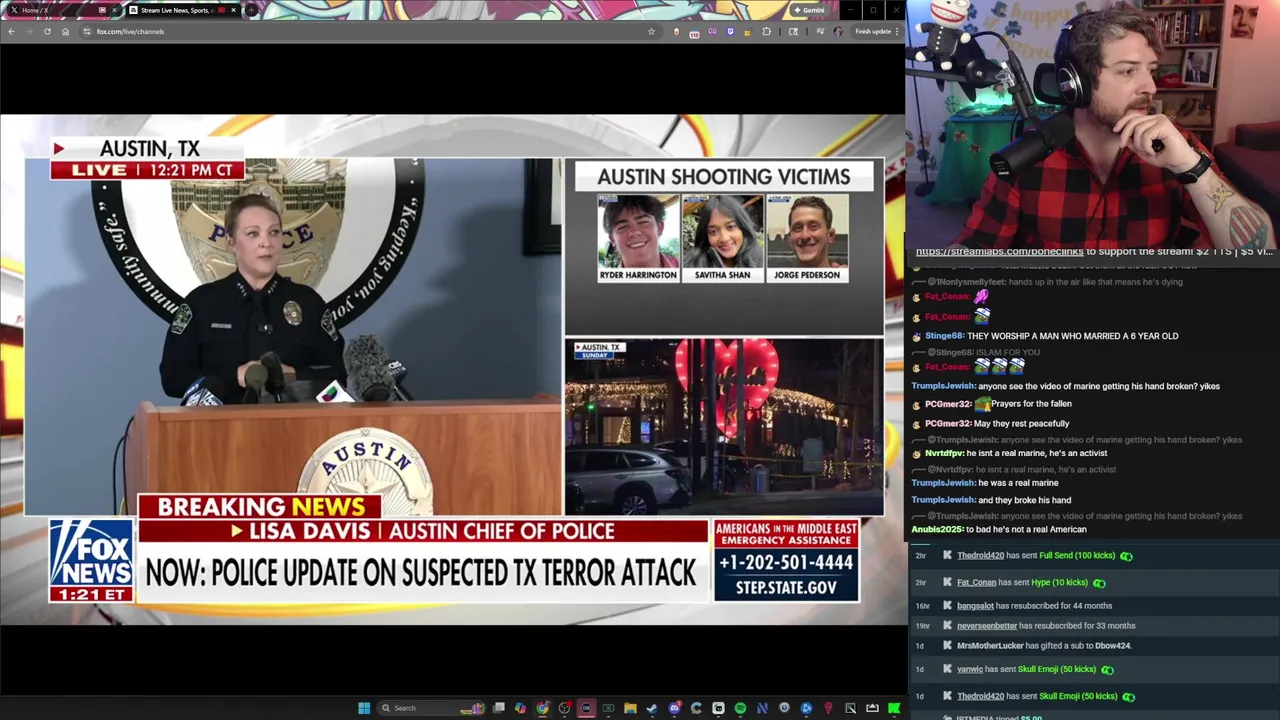
Task: Open Discord from the taskbar
Action: click(674, 708)
